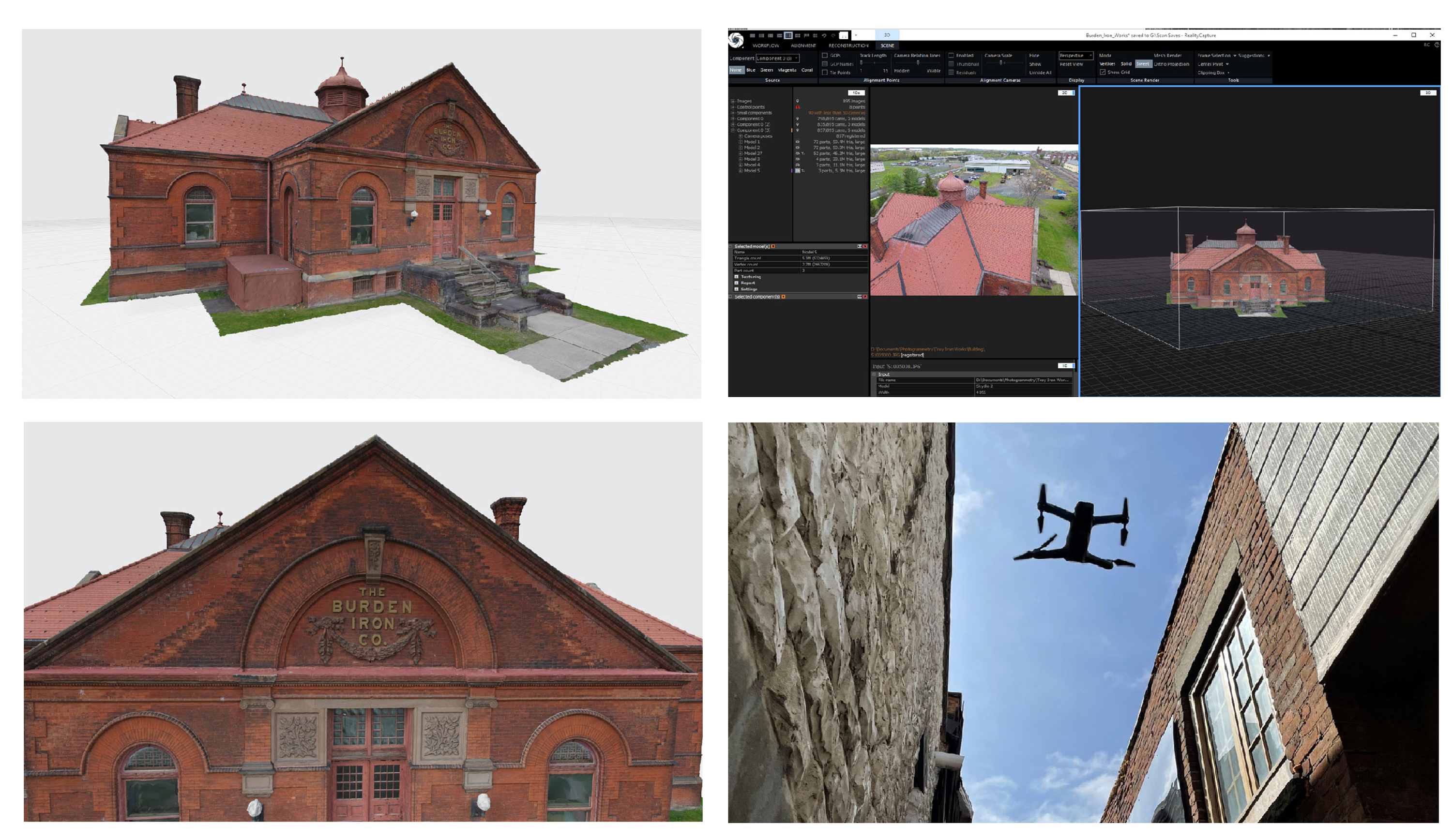
Task: Switch to the RECONSTRUCTION ribbon tab
Action: pos(848,45)
